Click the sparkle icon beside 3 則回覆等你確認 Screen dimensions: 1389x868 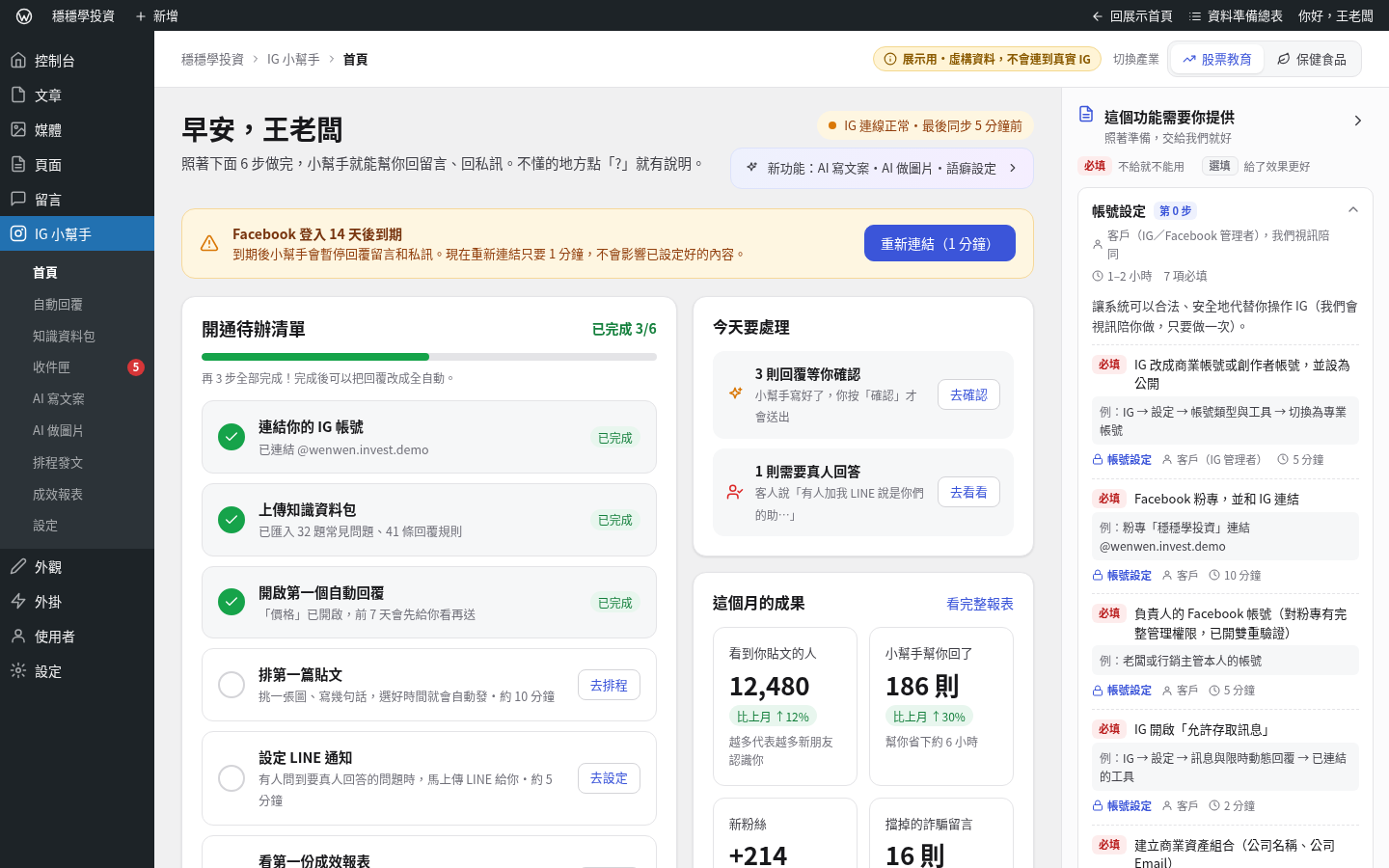pos(735,393)
